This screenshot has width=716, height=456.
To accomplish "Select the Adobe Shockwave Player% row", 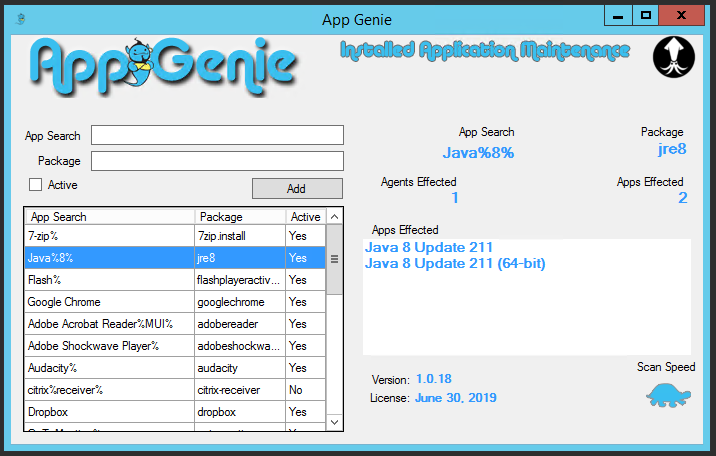I will (x=110, y=346).
